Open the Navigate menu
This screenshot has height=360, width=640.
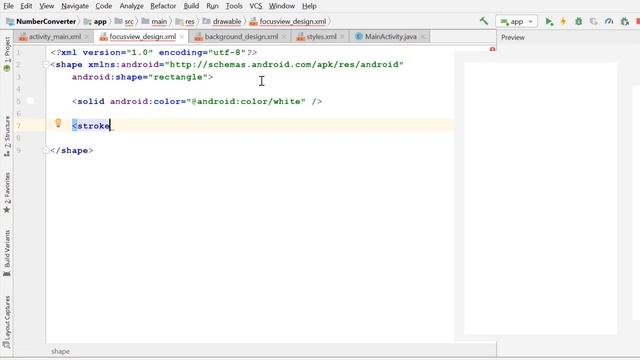coord(75,6)
